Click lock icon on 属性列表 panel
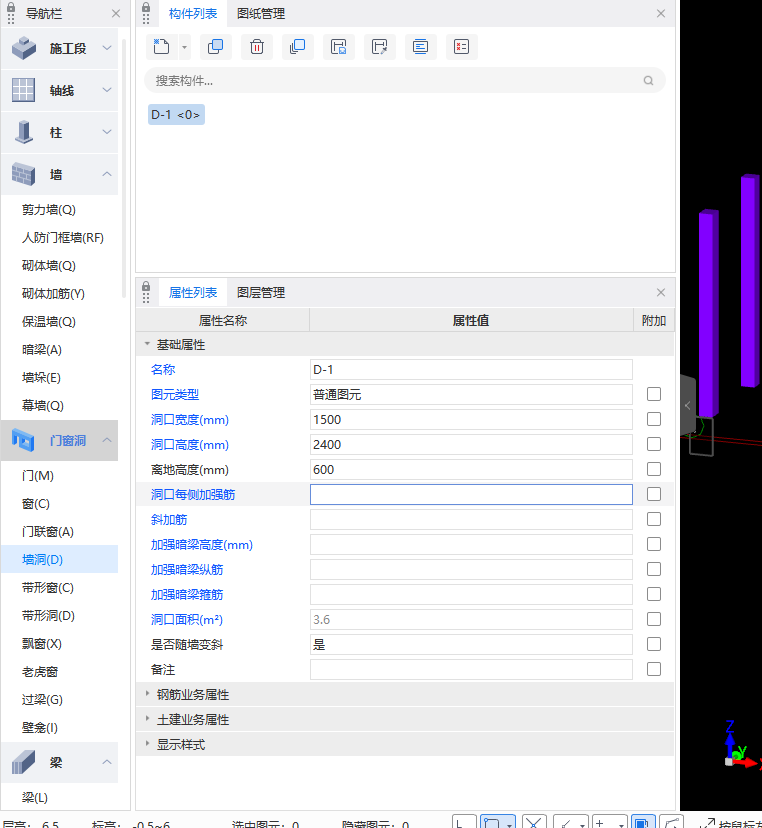This screenshot has width=762, height=828. click(x=146, y=287)
